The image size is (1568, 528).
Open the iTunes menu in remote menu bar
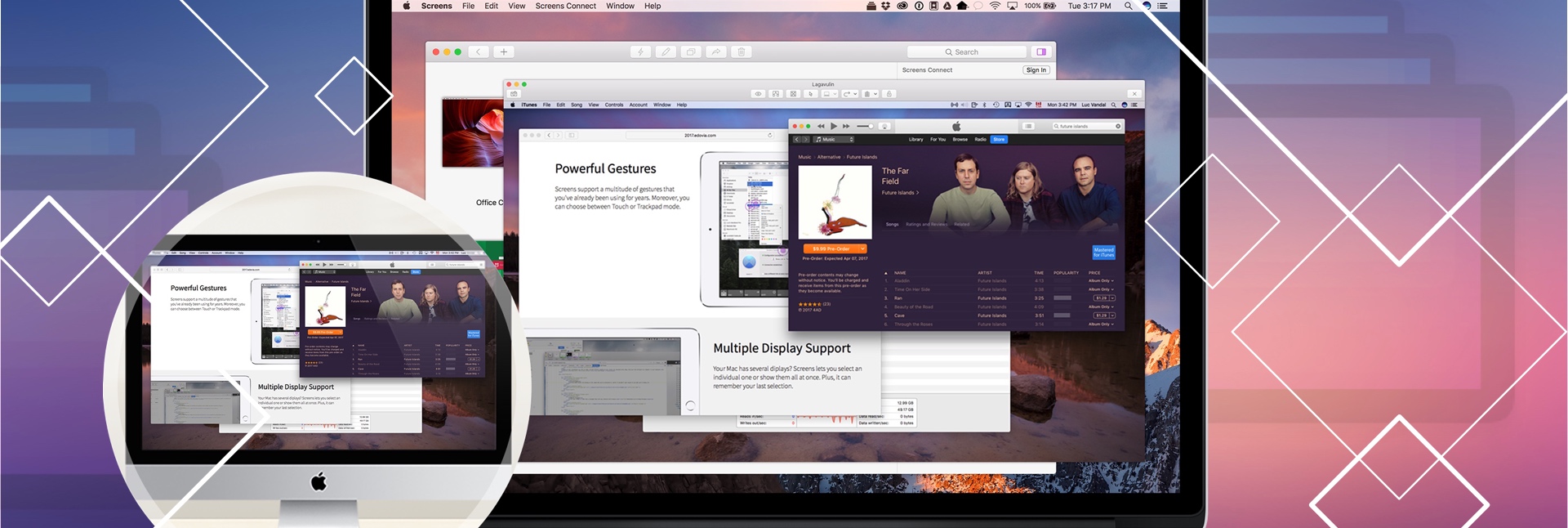tap(529, 105)
